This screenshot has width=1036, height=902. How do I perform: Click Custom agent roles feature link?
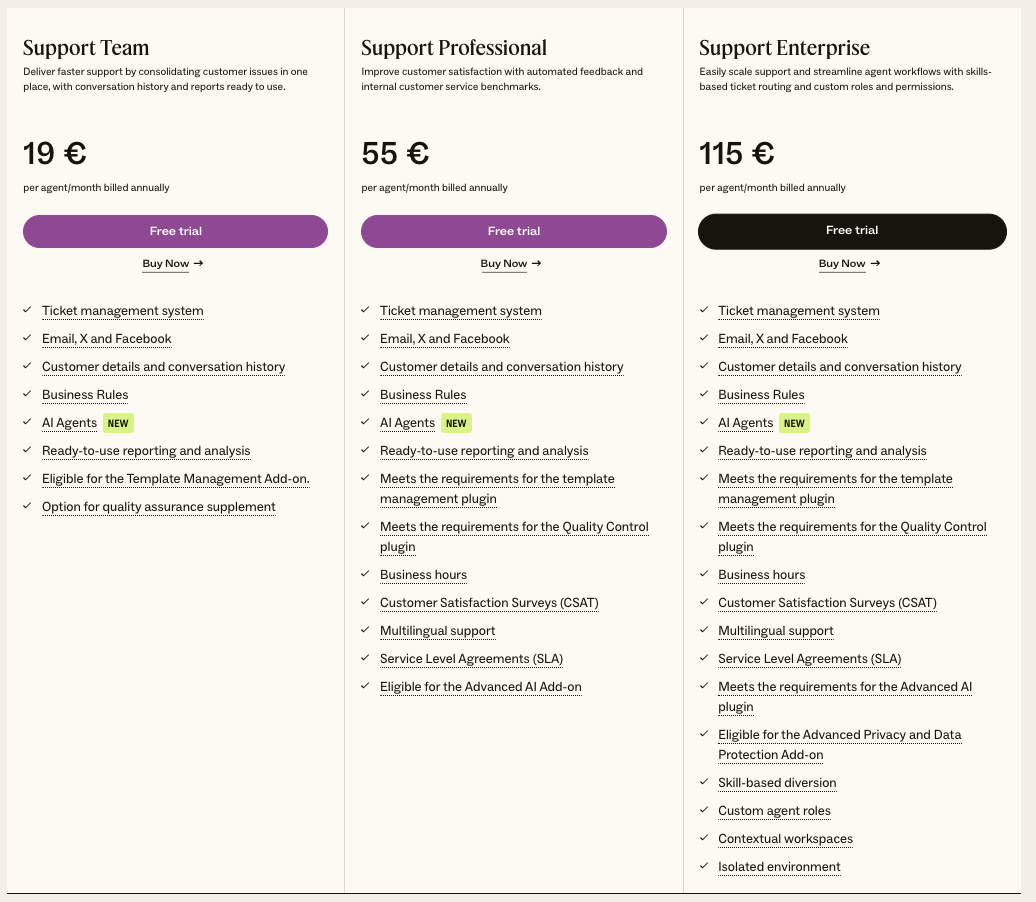coord(774,811)
